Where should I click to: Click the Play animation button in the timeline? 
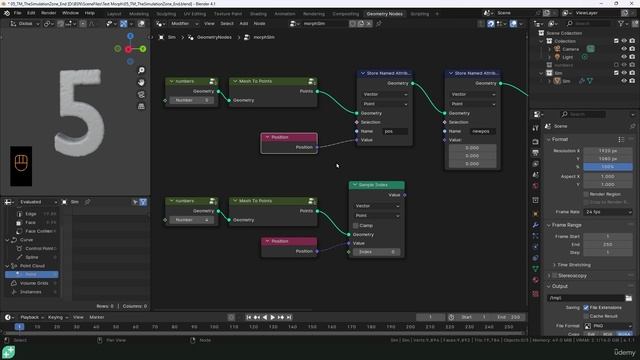273,317
